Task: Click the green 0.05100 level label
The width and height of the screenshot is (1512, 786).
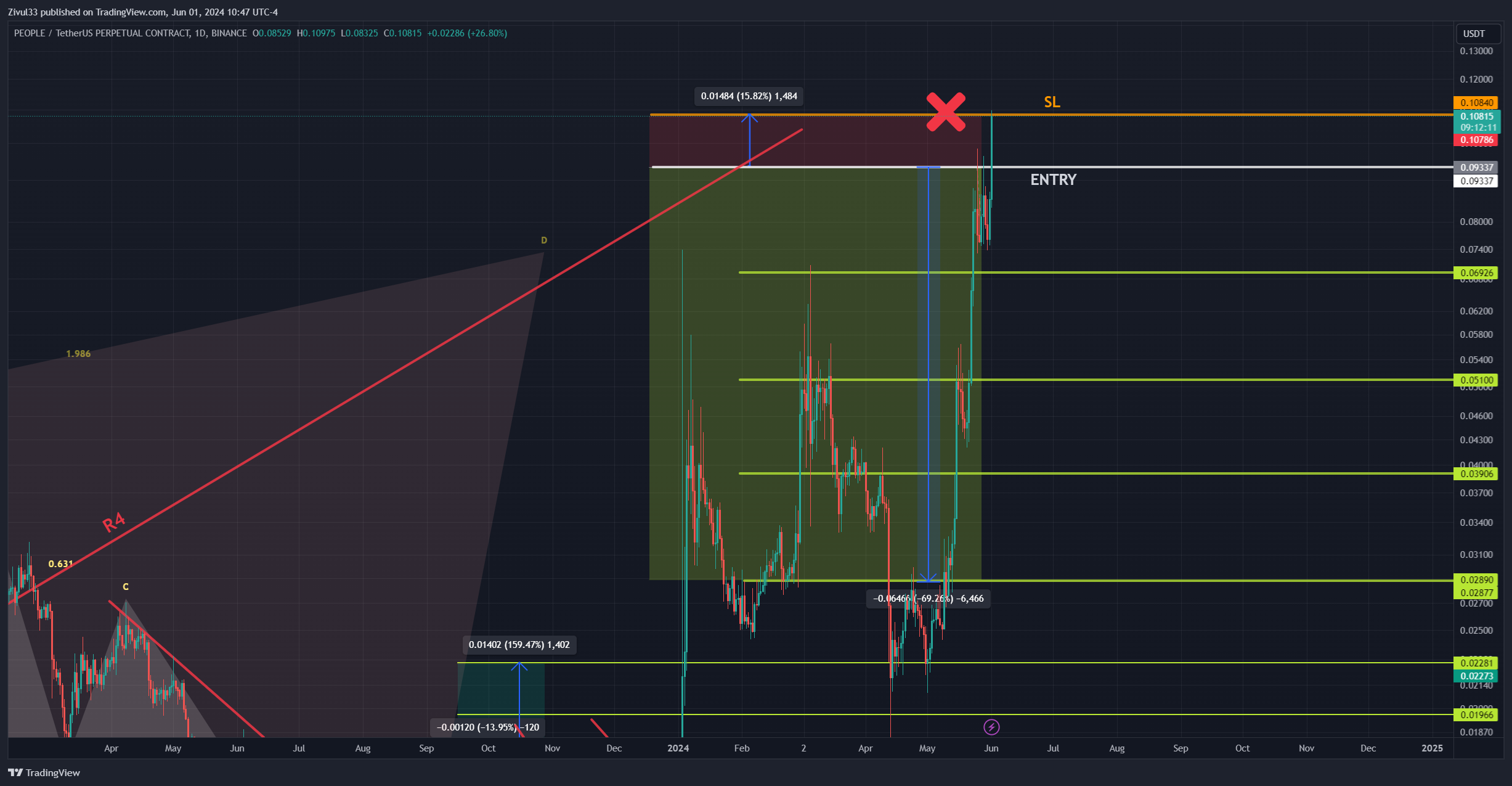Action: [x=1476, y=380]
